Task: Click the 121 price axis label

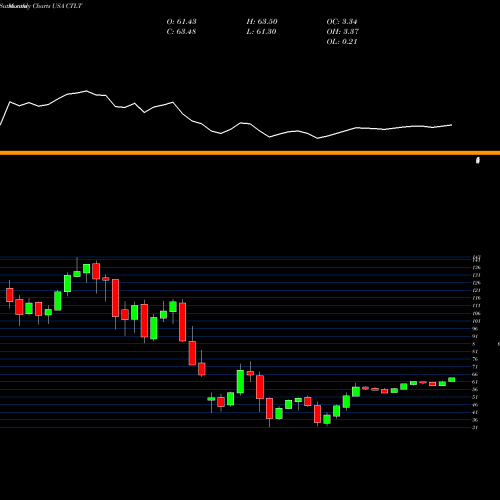Action: pos(476,290)
